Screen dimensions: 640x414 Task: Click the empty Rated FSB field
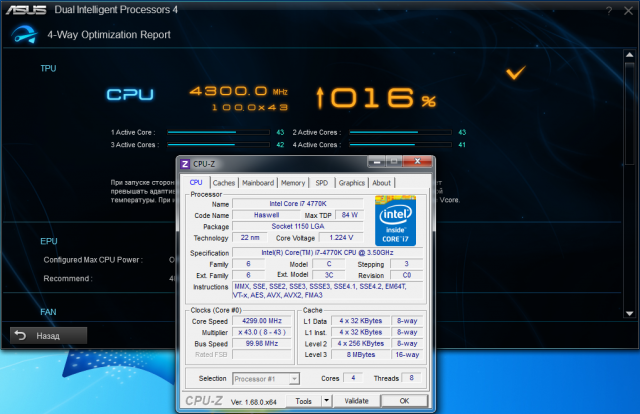(262, 354)
